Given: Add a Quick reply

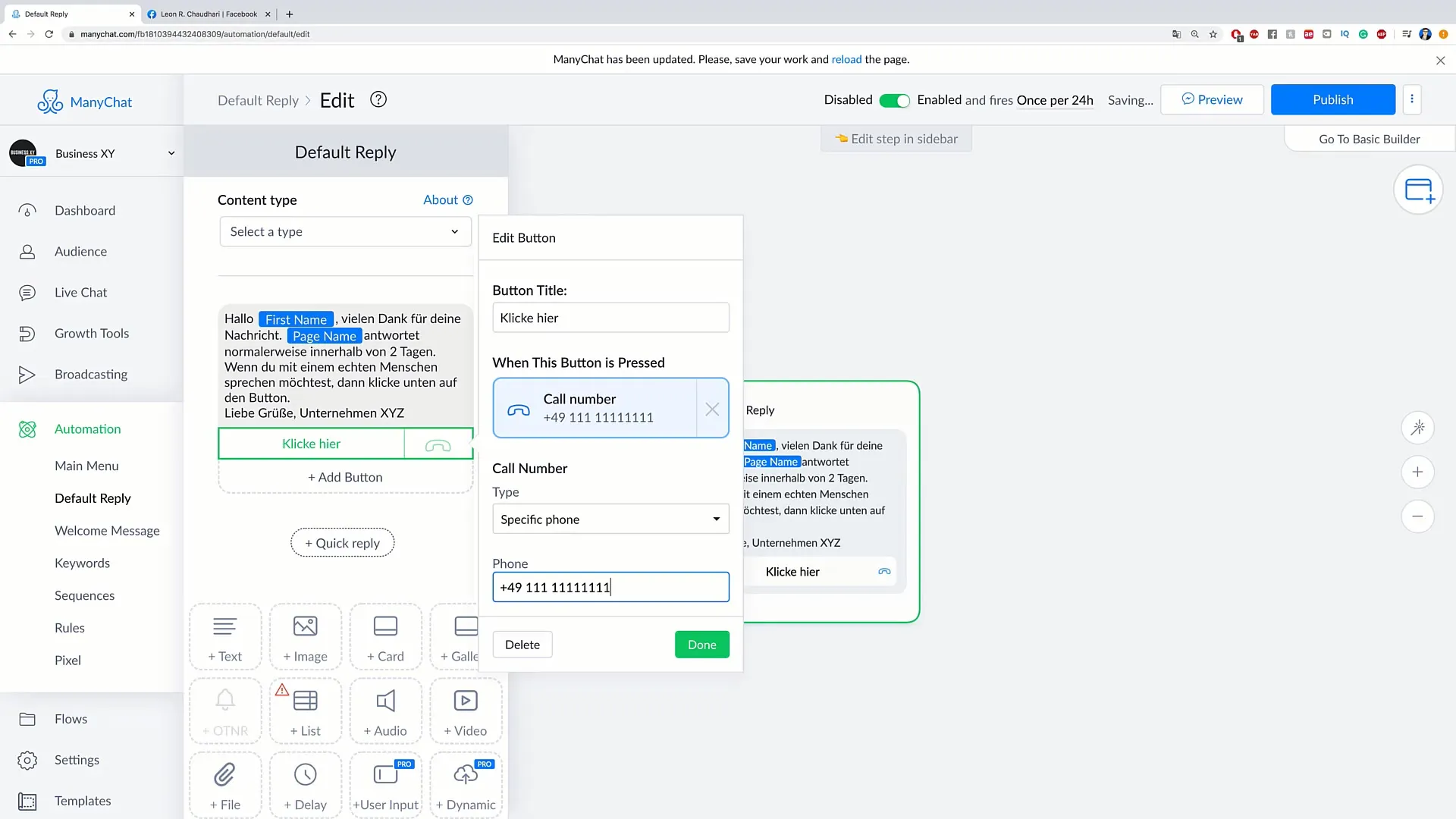Looking at the screenshot, I should 342,543.
